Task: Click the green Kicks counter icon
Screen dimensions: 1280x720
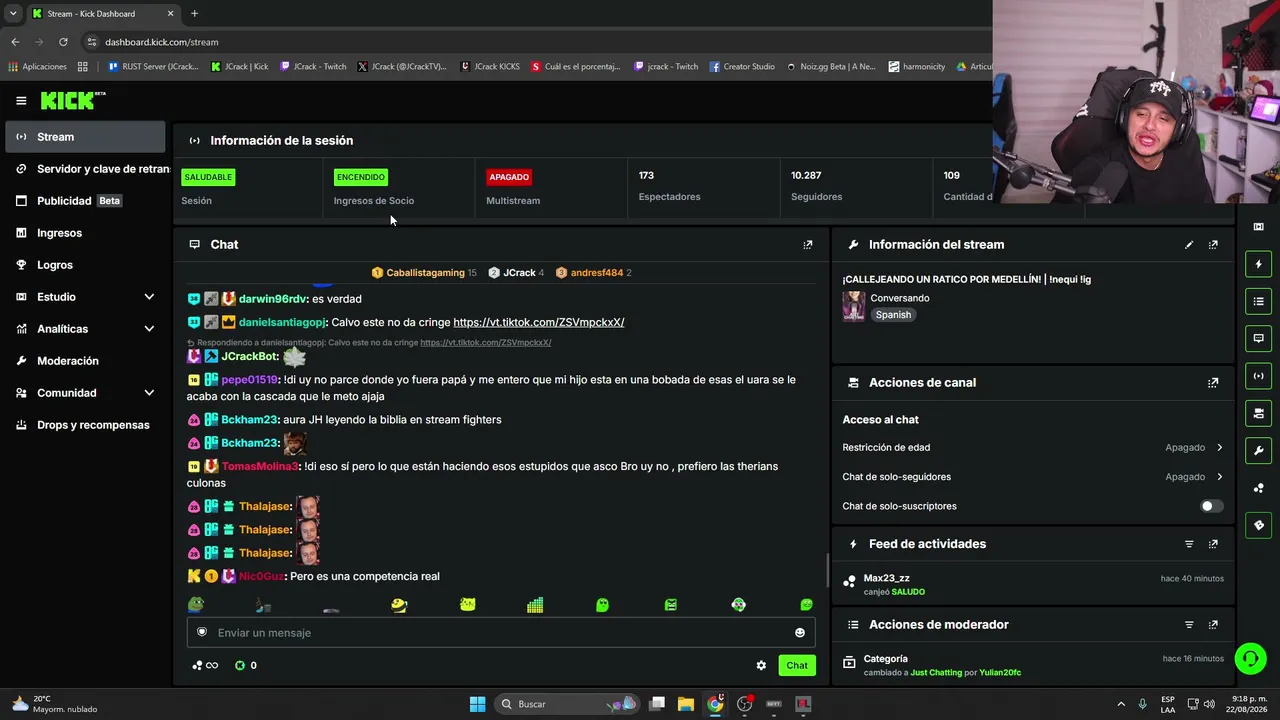Action: point(240,665)
